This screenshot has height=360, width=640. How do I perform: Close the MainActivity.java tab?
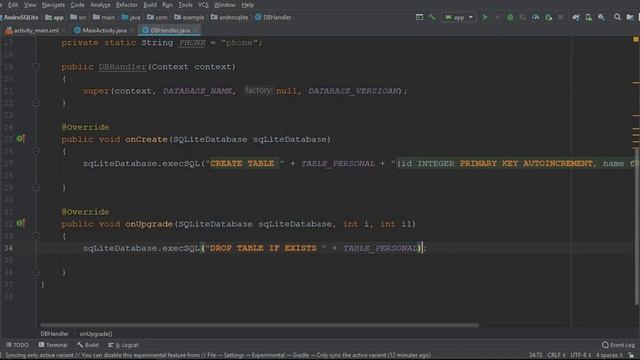coord(132,30)
